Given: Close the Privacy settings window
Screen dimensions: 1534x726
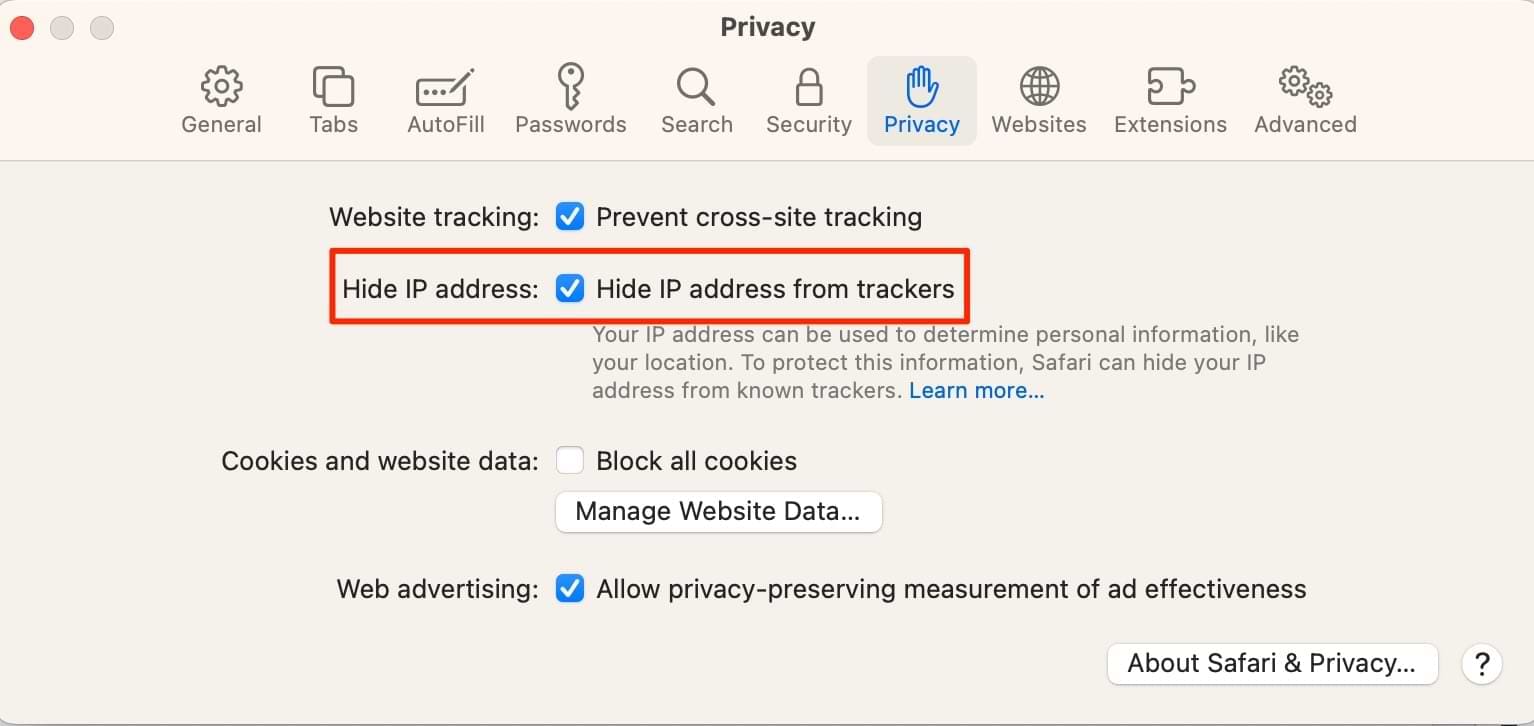Looking at the screenshot, I should click(22, 28).
